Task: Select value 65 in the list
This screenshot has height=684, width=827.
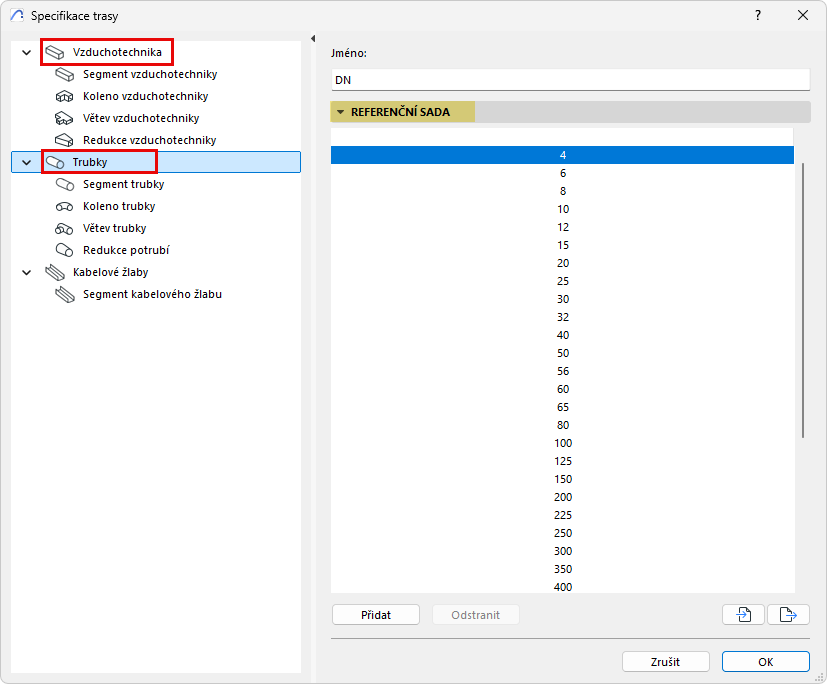Action: click(562, 407)
